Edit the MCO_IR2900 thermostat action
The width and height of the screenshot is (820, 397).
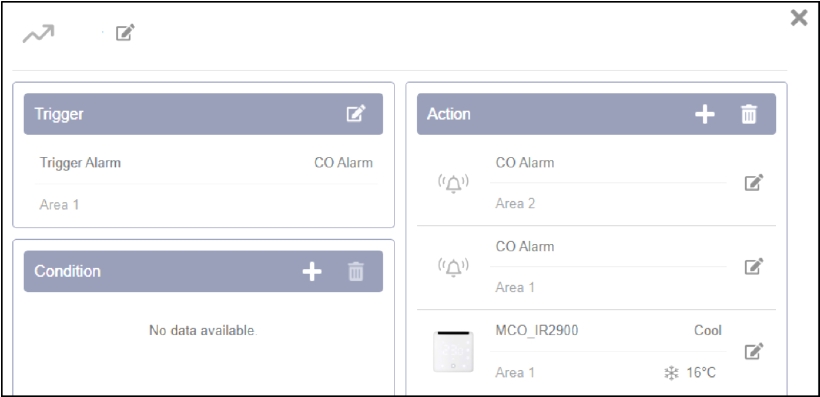[754, 351]
